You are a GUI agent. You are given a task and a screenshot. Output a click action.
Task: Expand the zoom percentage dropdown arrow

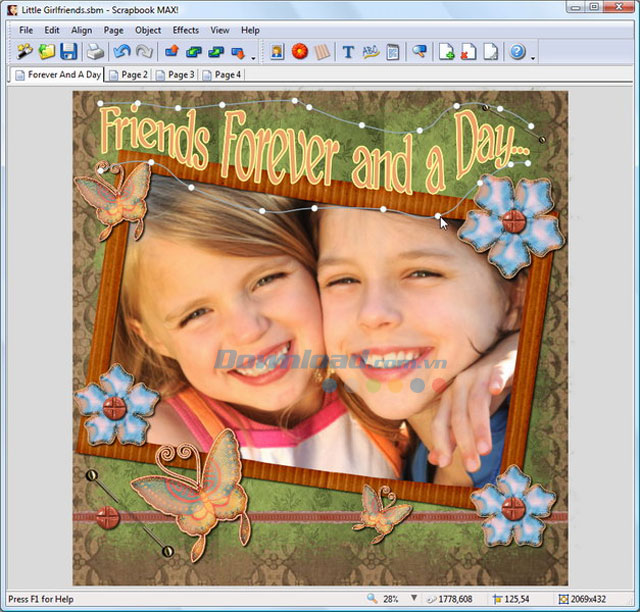(x=416, y=599)
